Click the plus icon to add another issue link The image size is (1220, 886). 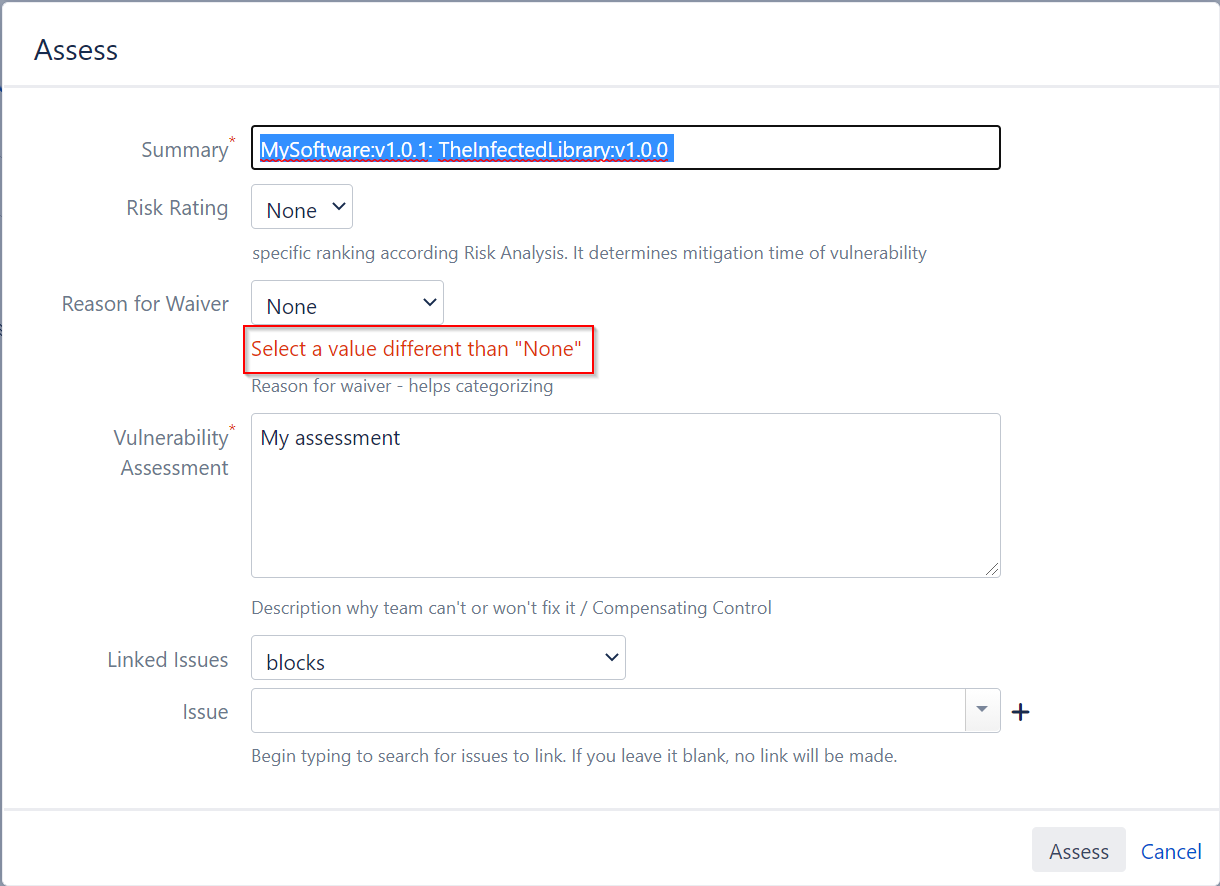[x=1020, y=711]
